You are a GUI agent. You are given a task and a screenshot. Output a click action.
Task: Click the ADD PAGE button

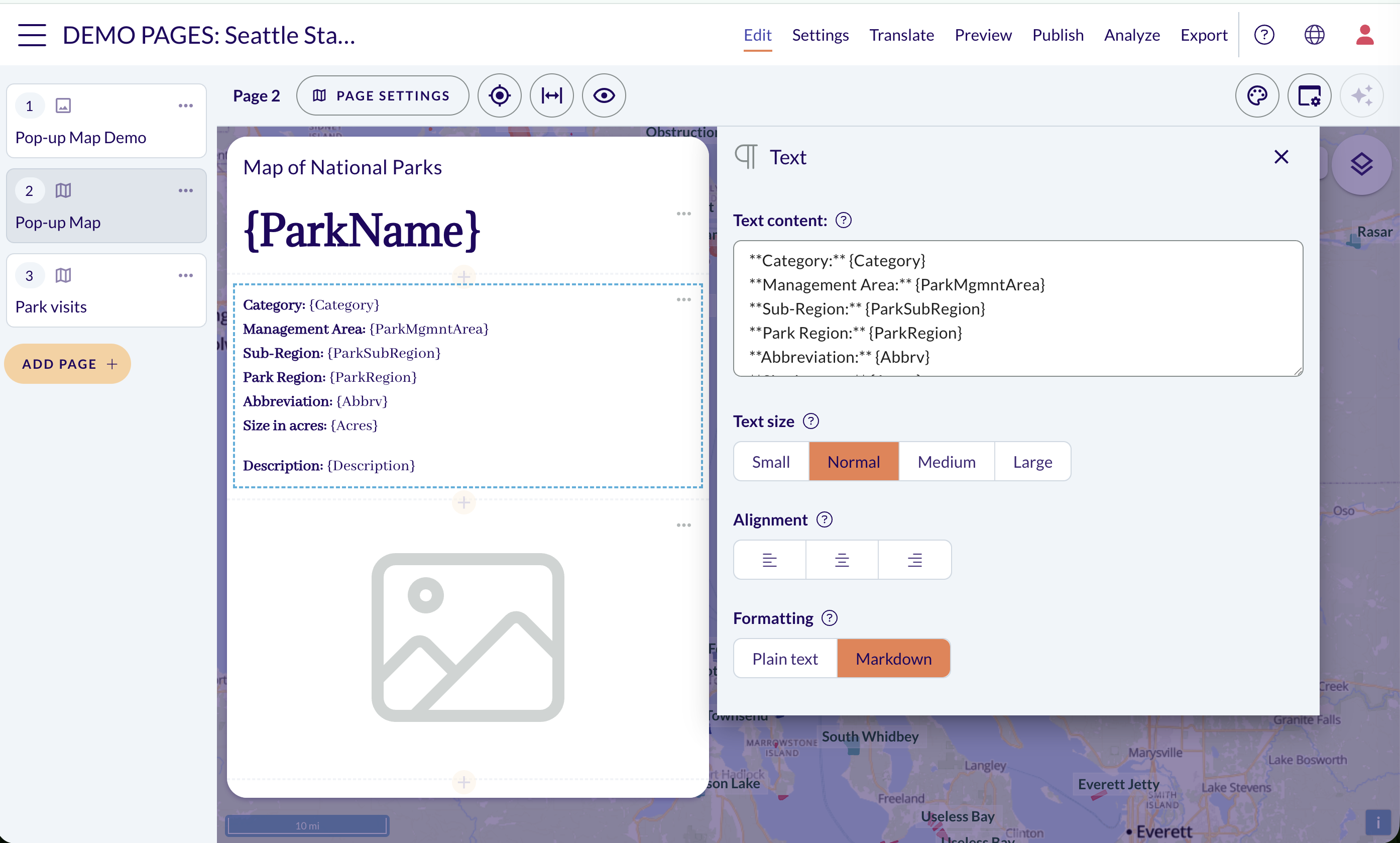point(68,364)
